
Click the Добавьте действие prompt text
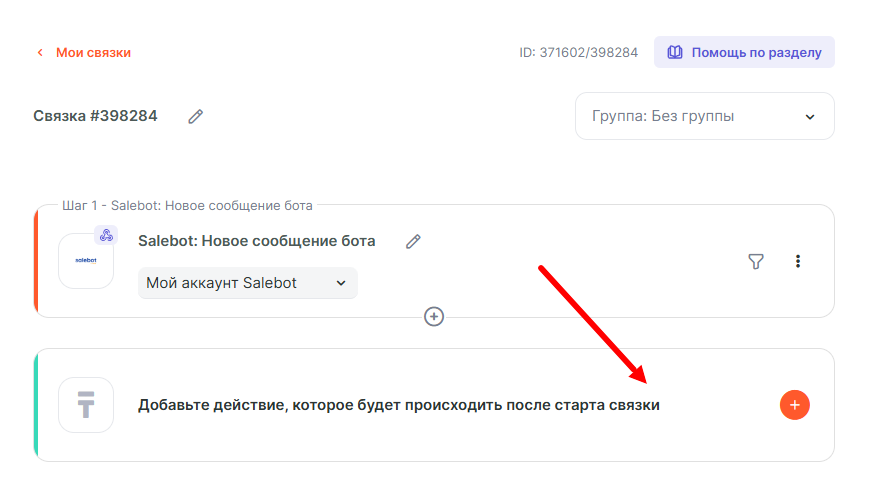point(398,405)
